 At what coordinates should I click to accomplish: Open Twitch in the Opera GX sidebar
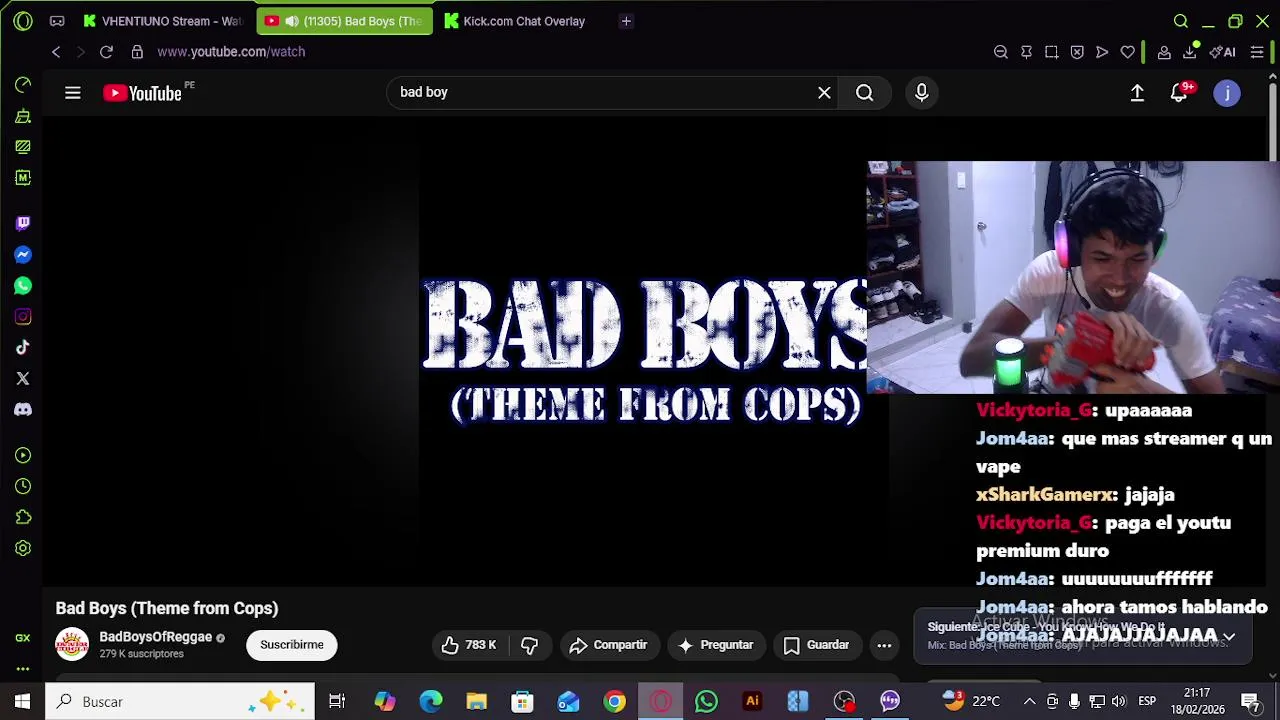(x=23, y=223)
